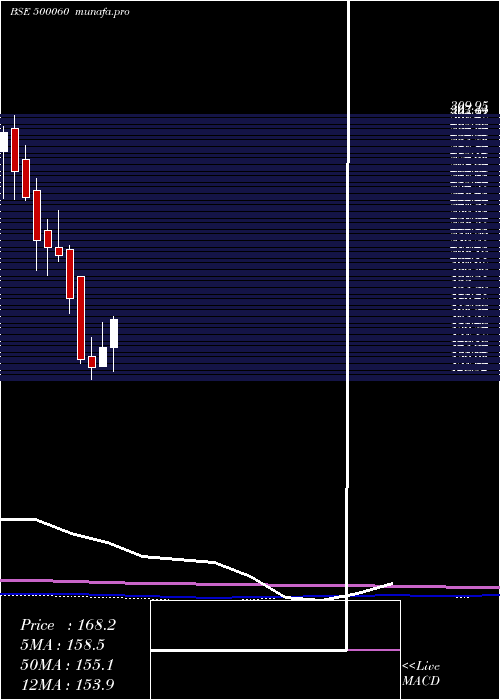Click the last white candlestick on chart
This screenshot has height=700, width=500.
114,333
